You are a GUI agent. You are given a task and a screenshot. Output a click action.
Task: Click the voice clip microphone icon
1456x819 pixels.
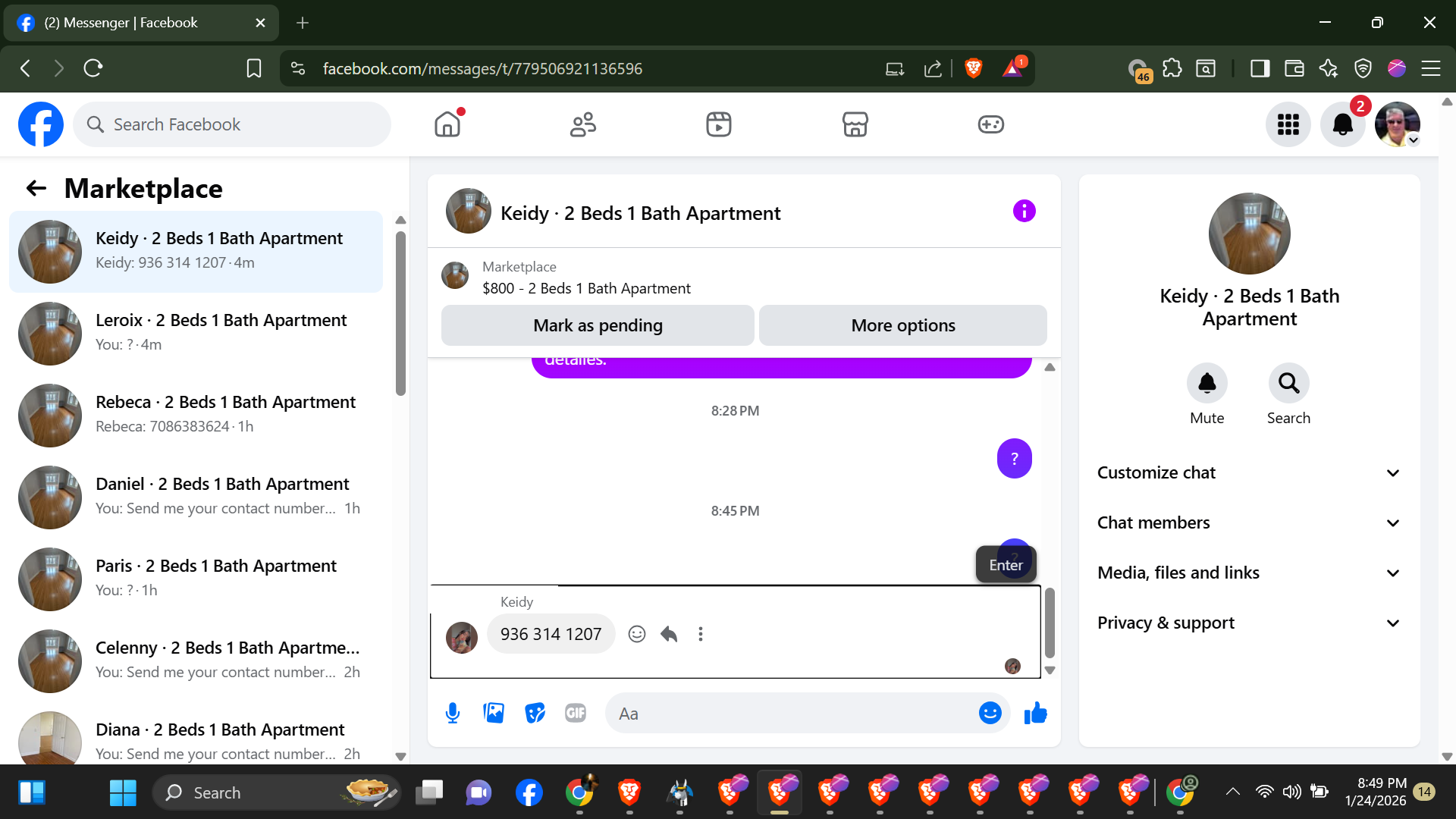(453, 713)
